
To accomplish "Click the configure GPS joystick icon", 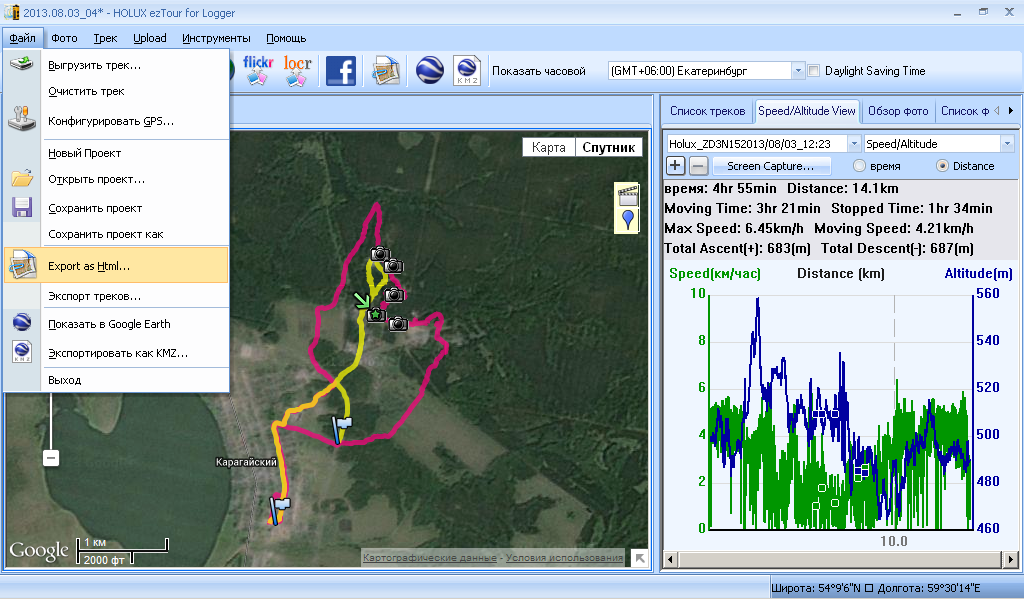I will pyautogui.click(x=22, y=118).
